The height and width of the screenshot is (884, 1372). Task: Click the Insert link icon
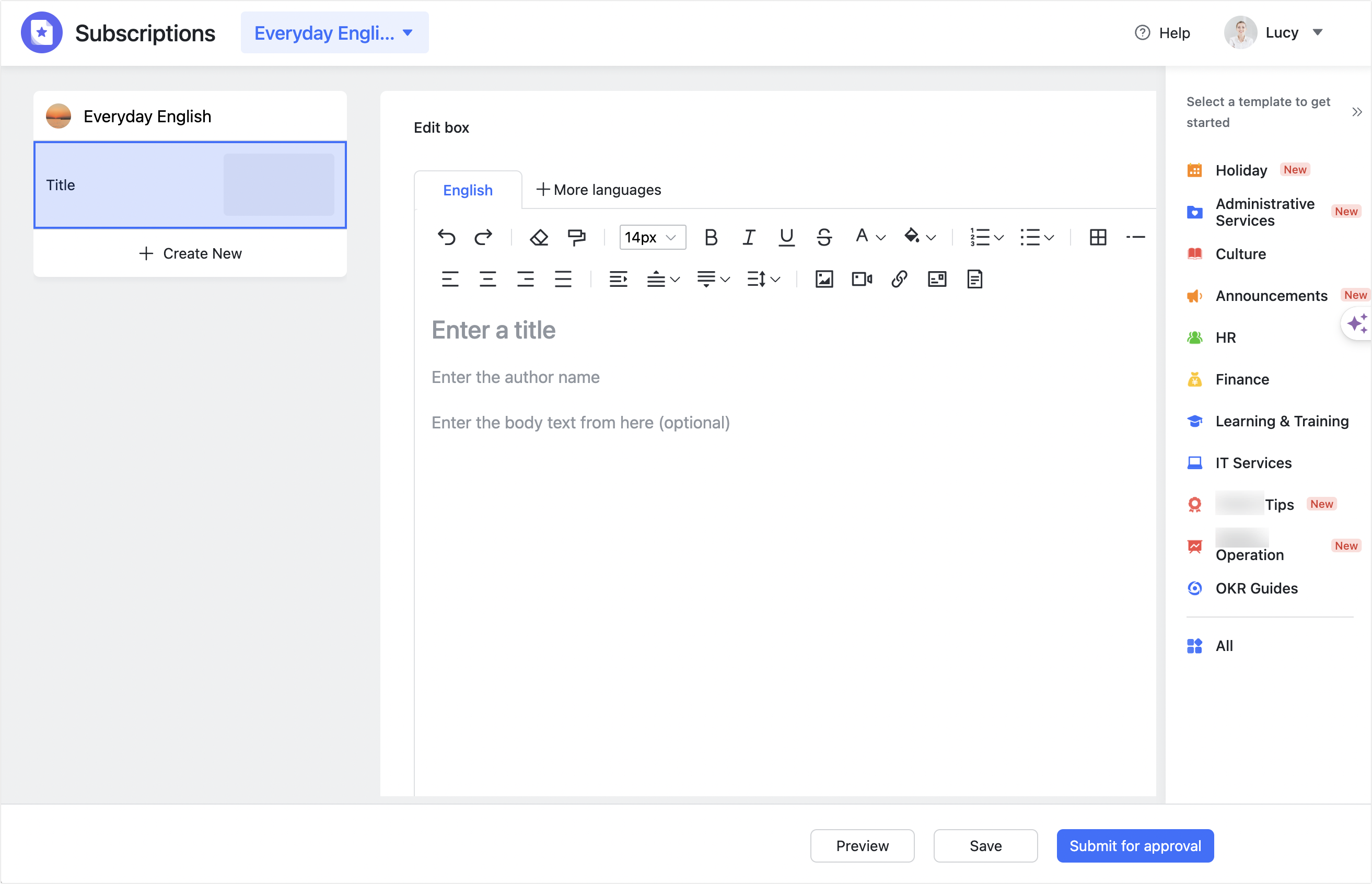click(x=899, y=280)
